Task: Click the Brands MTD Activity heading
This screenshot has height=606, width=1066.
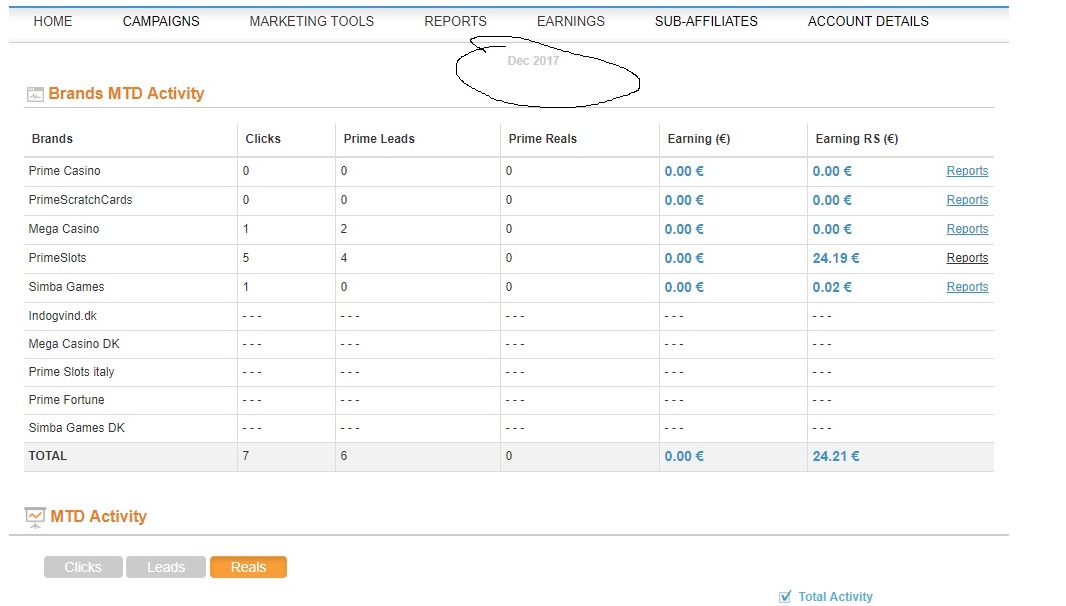Action: point(126,93)
